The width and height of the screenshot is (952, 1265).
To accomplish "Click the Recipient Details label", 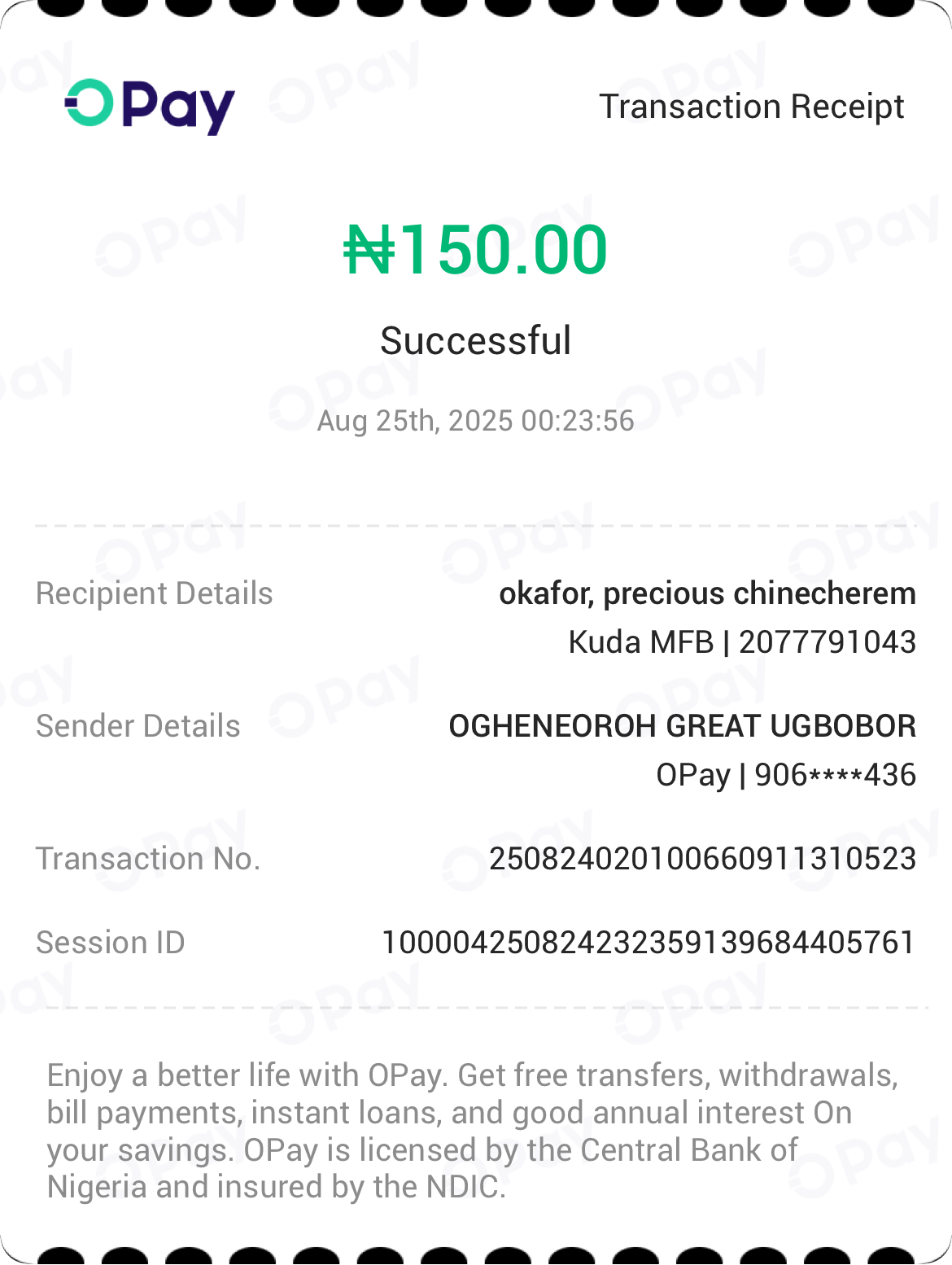I will coord(154,593).
